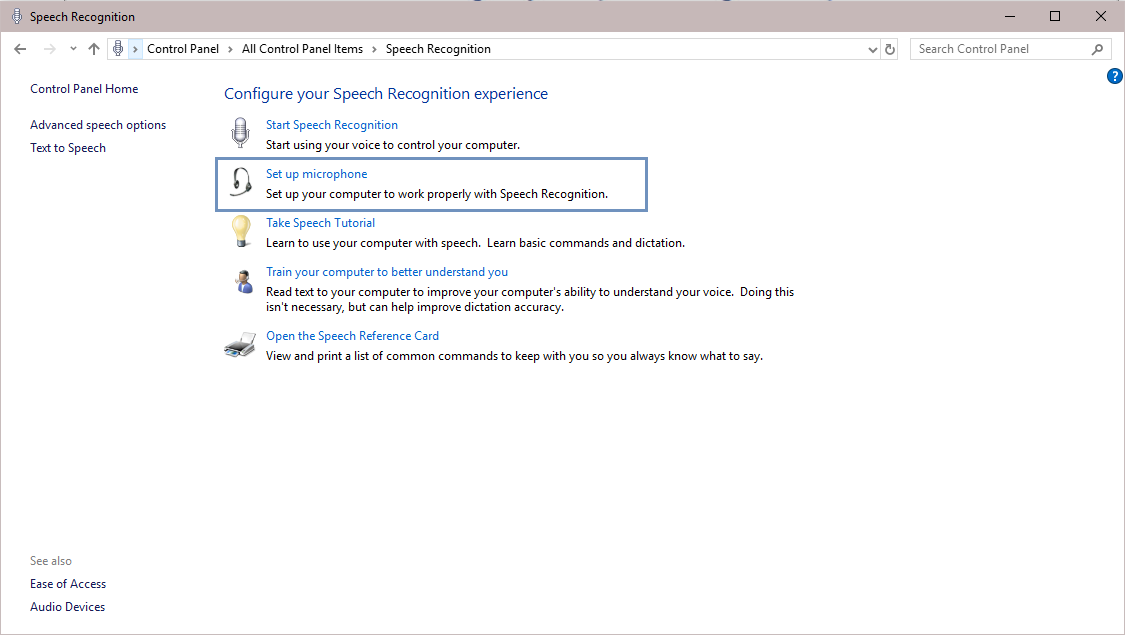Expand chevron after Control Panel breadcrumb

point(230,49)
